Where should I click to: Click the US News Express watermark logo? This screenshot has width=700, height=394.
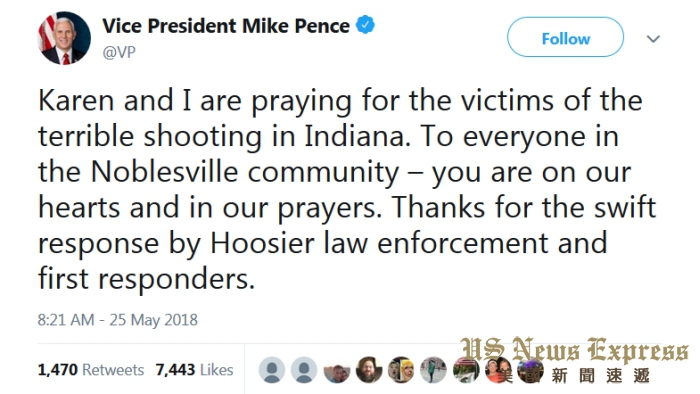coord(575,360)
